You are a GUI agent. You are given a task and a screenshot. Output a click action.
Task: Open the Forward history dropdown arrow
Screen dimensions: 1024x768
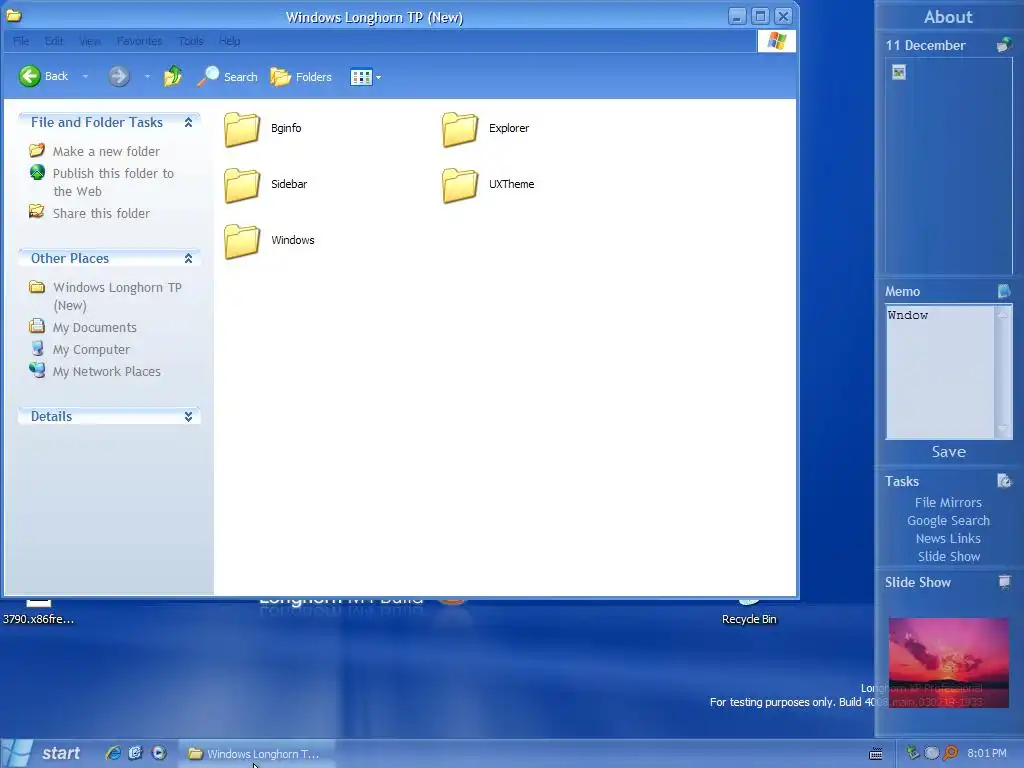(x=147, y=76)
